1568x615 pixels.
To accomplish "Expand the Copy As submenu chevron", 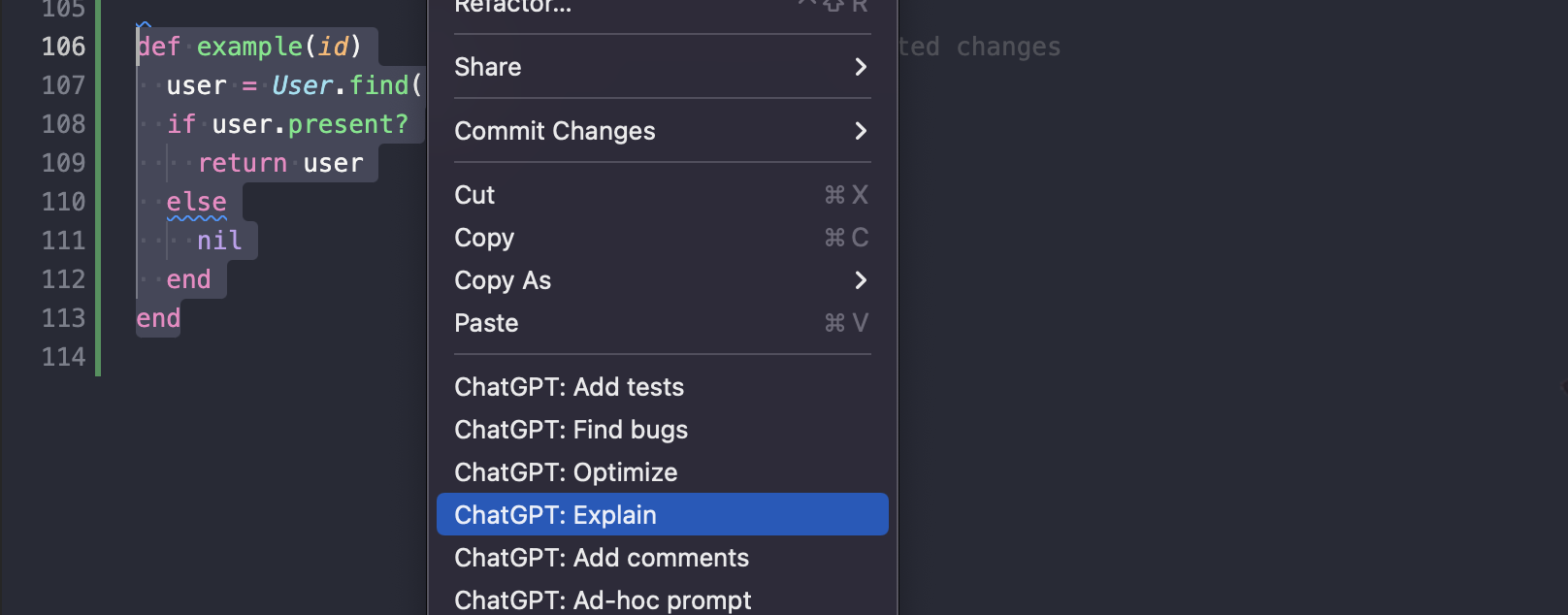I will [860, 280].
